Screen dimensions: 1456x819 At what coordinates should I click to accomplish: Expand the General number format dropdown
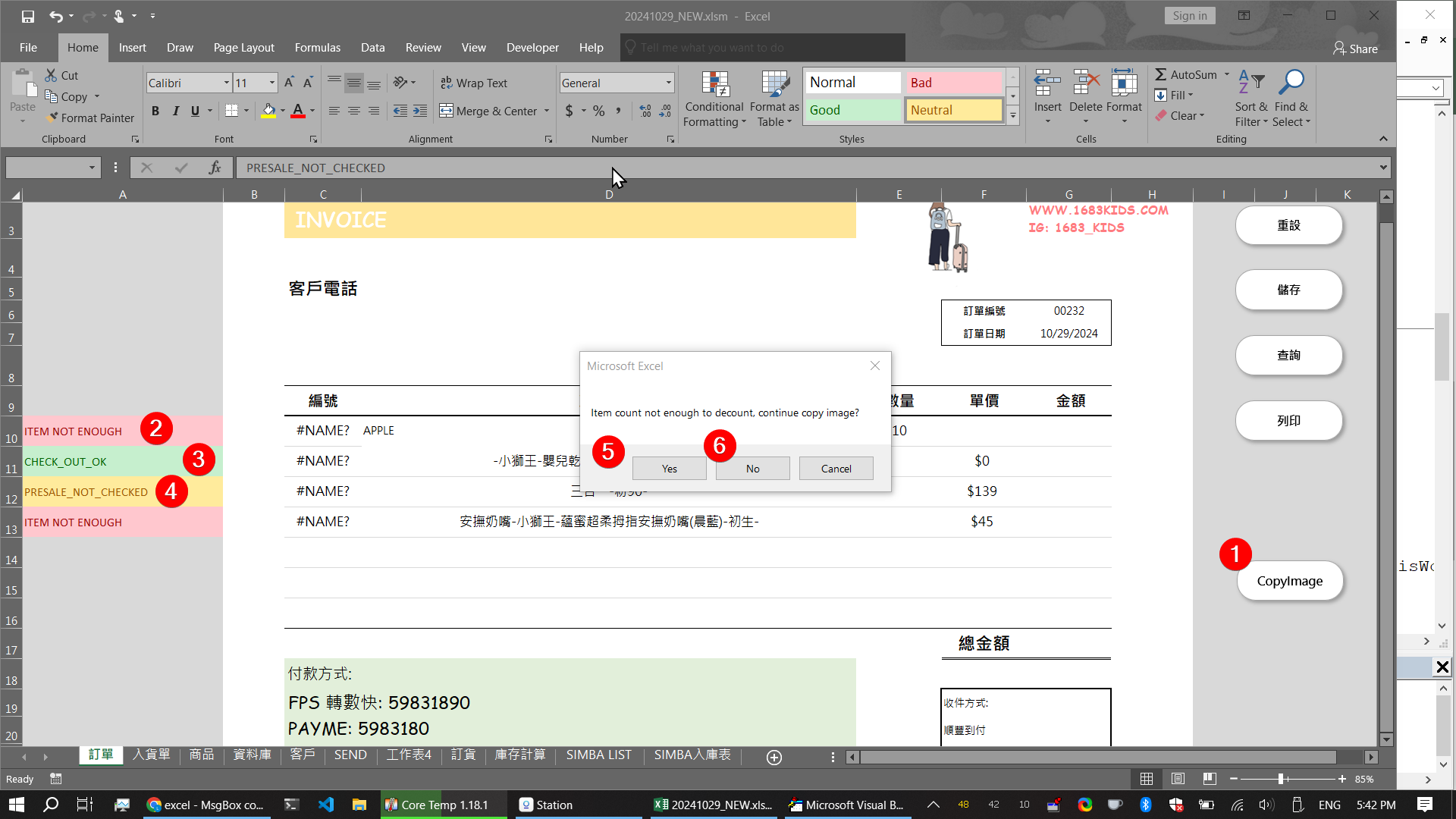pyautogui.click(x=668, y=83)
